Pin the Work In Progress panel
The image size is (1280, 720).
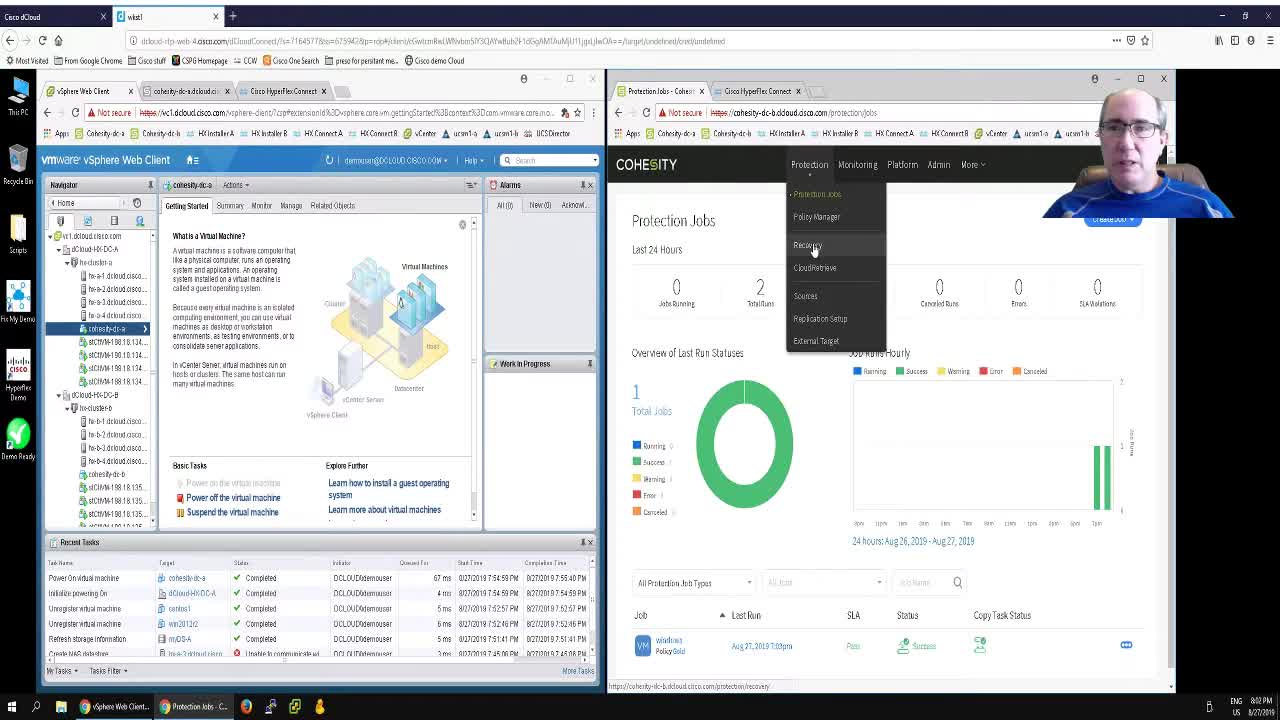pos(589,364)
